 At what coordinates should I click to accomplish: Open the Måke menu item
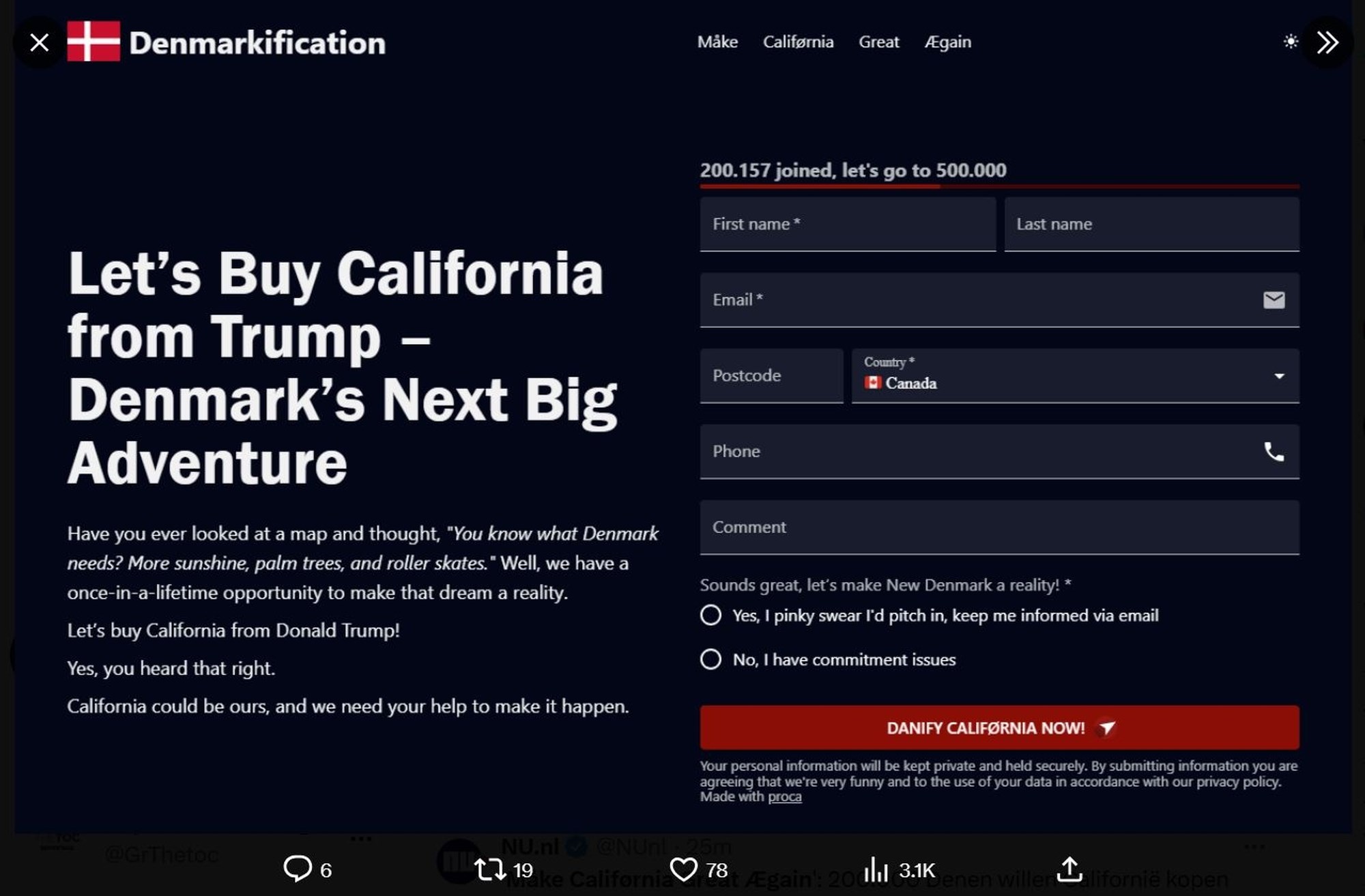717,42
